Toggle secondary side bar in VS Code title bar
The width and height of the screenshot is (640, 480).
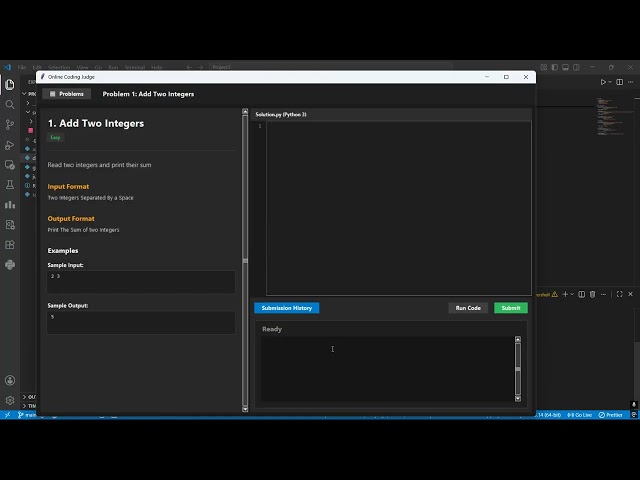[576, 67]
